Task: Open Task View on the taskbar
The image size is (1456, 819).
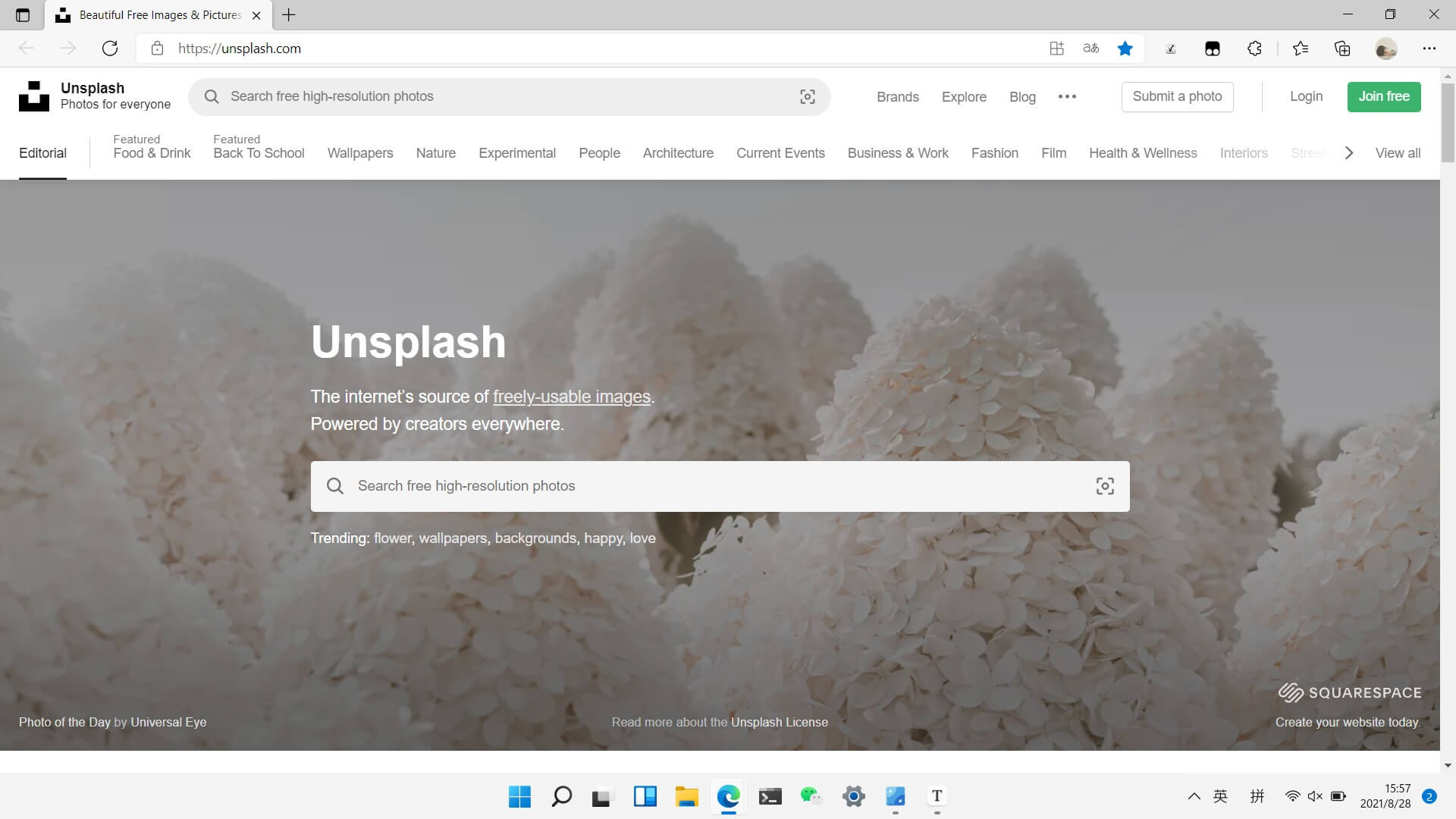Action: point(602,796)
